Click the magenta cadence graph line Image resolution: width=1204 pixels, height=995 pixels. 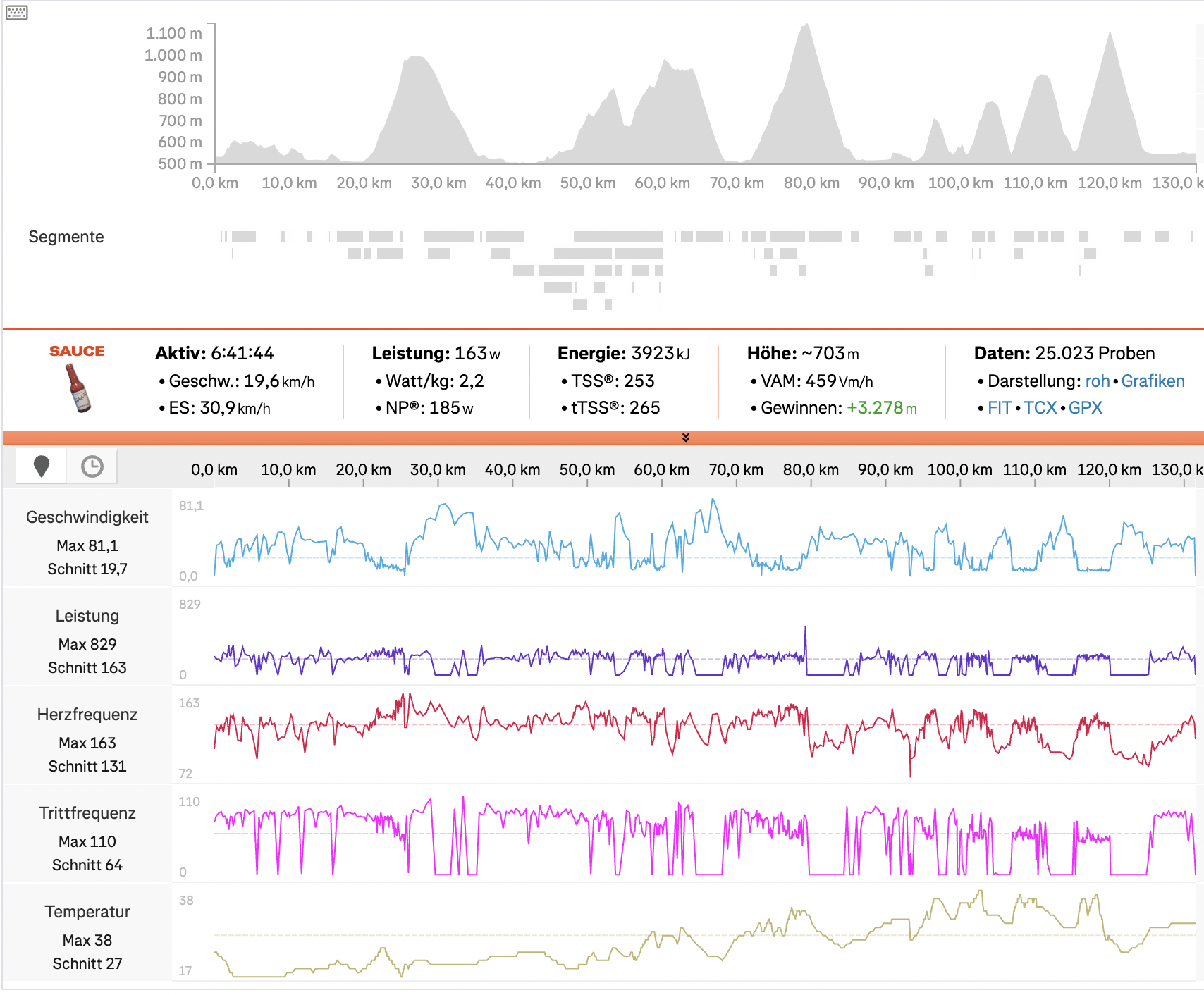tap(705, 836)
